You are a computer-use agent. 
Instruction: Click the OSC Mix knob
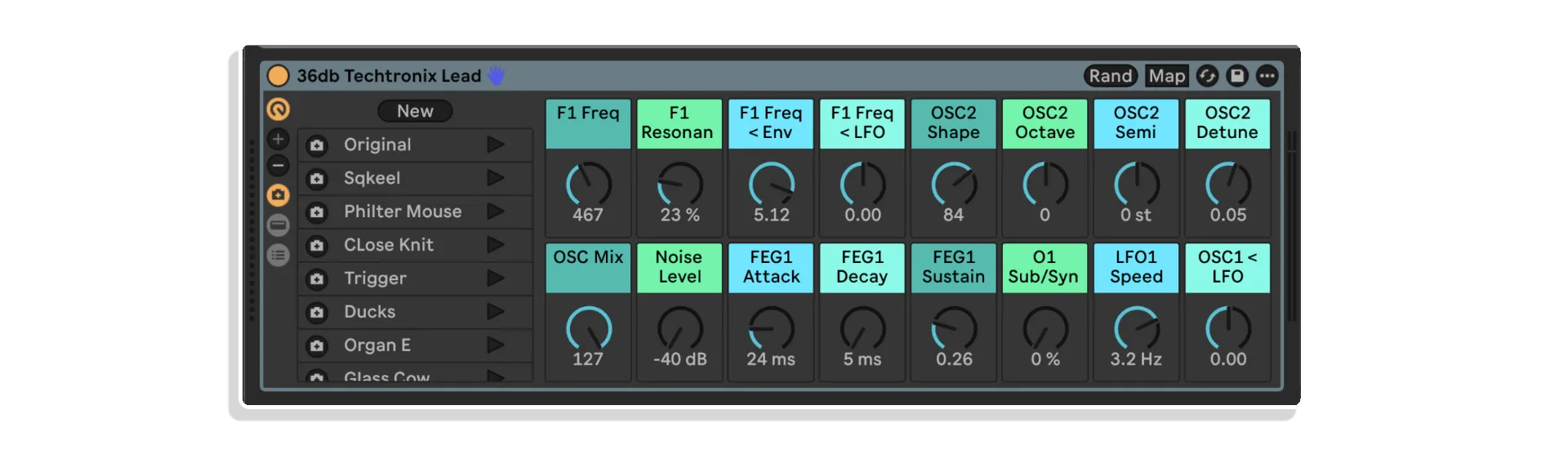pyautogui.click(x=589, y=328)
